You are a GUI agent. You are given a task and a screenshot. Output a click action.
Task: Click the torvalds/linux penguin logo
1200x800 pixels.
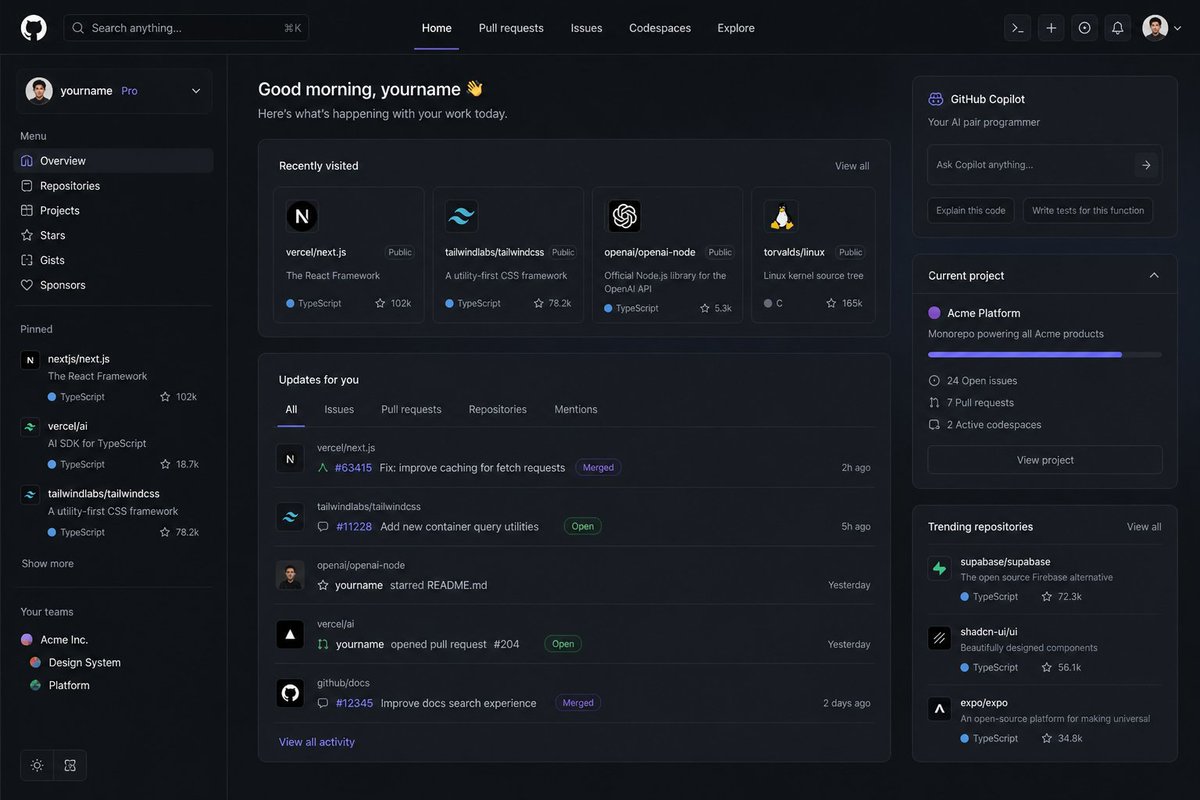[780, 216]
